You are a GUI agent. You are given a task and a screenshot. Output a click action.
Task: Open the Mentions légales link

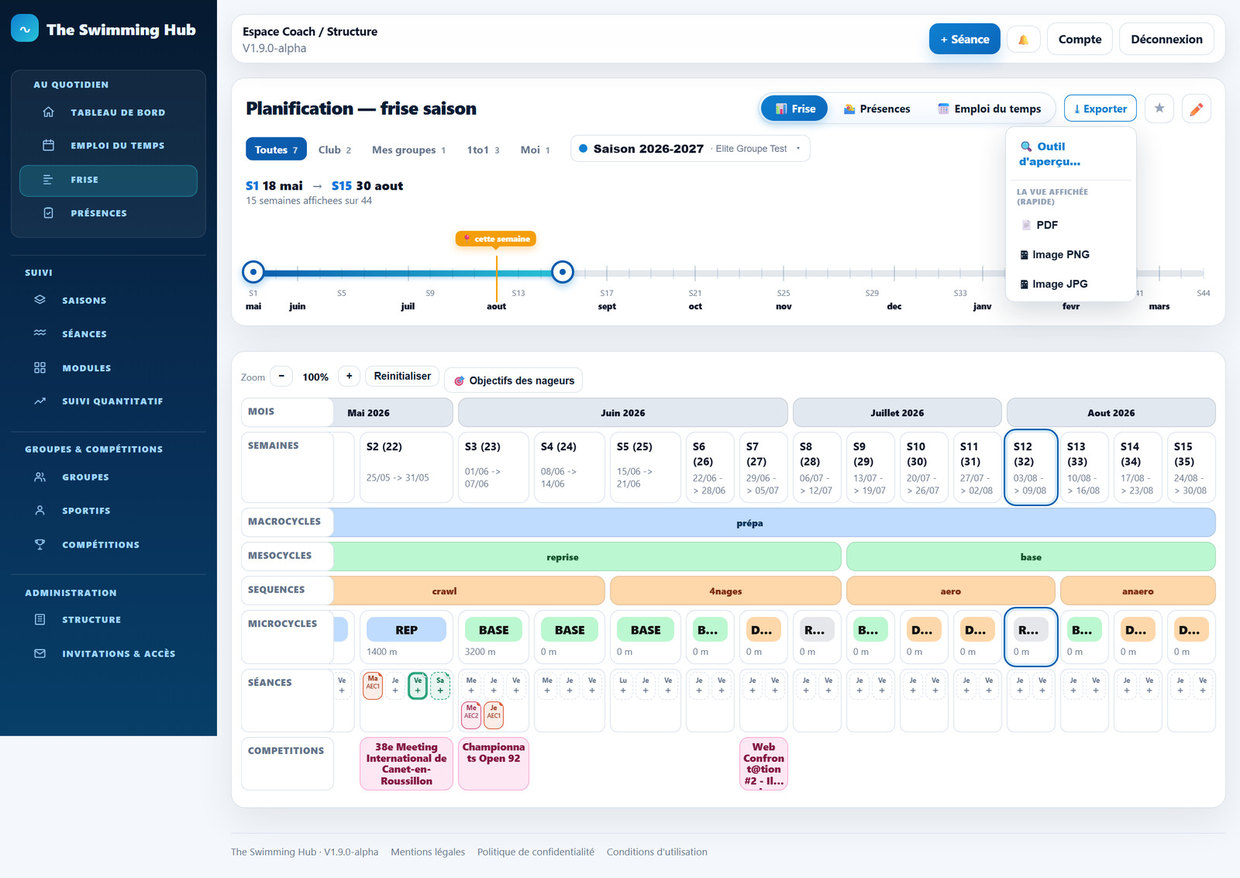[428, 852]
